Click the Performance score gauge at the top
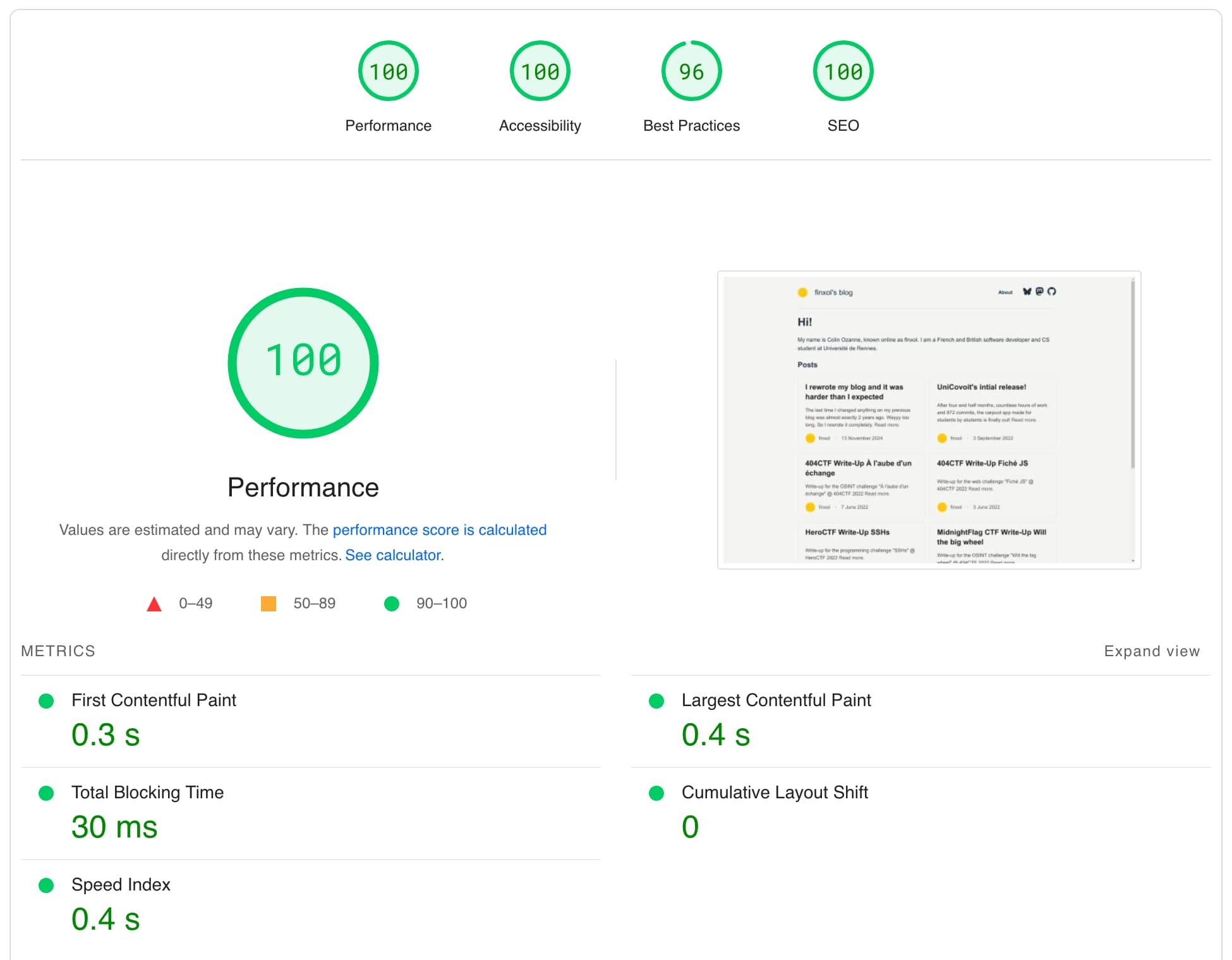The width and height of the screenshot is (1232, 960). (x=388, y=71)
